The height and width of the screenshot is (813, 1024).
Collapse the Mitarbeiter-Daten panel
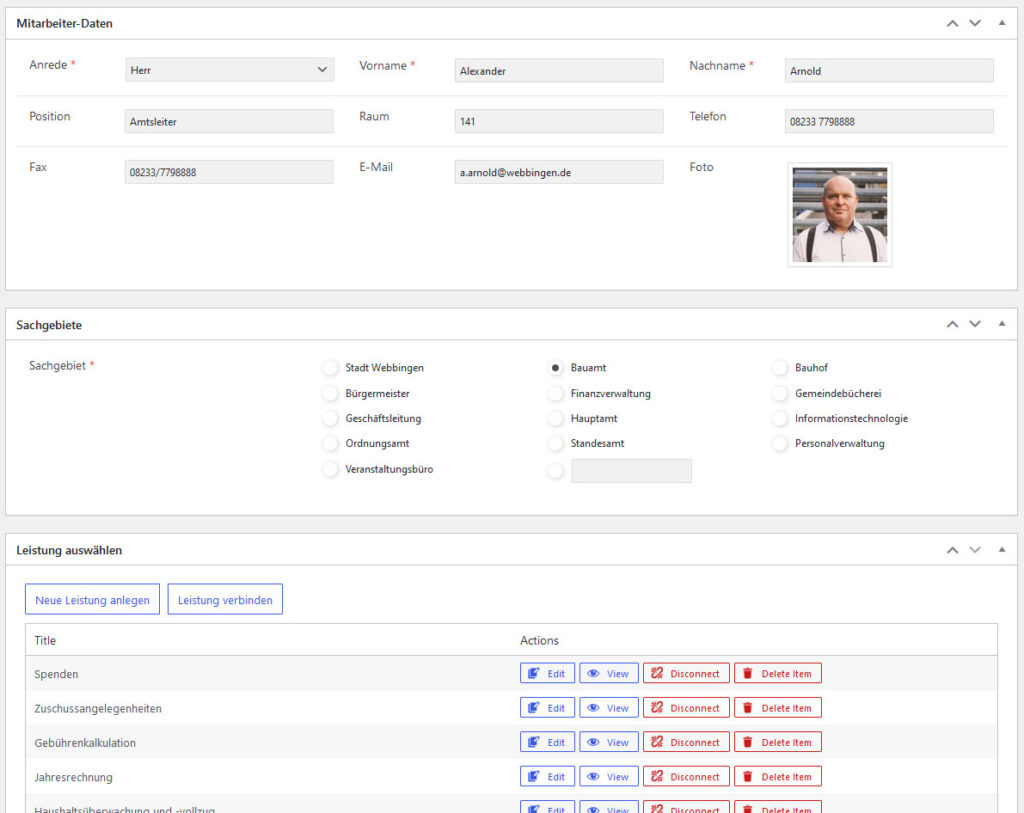(x=1001, y=23)
